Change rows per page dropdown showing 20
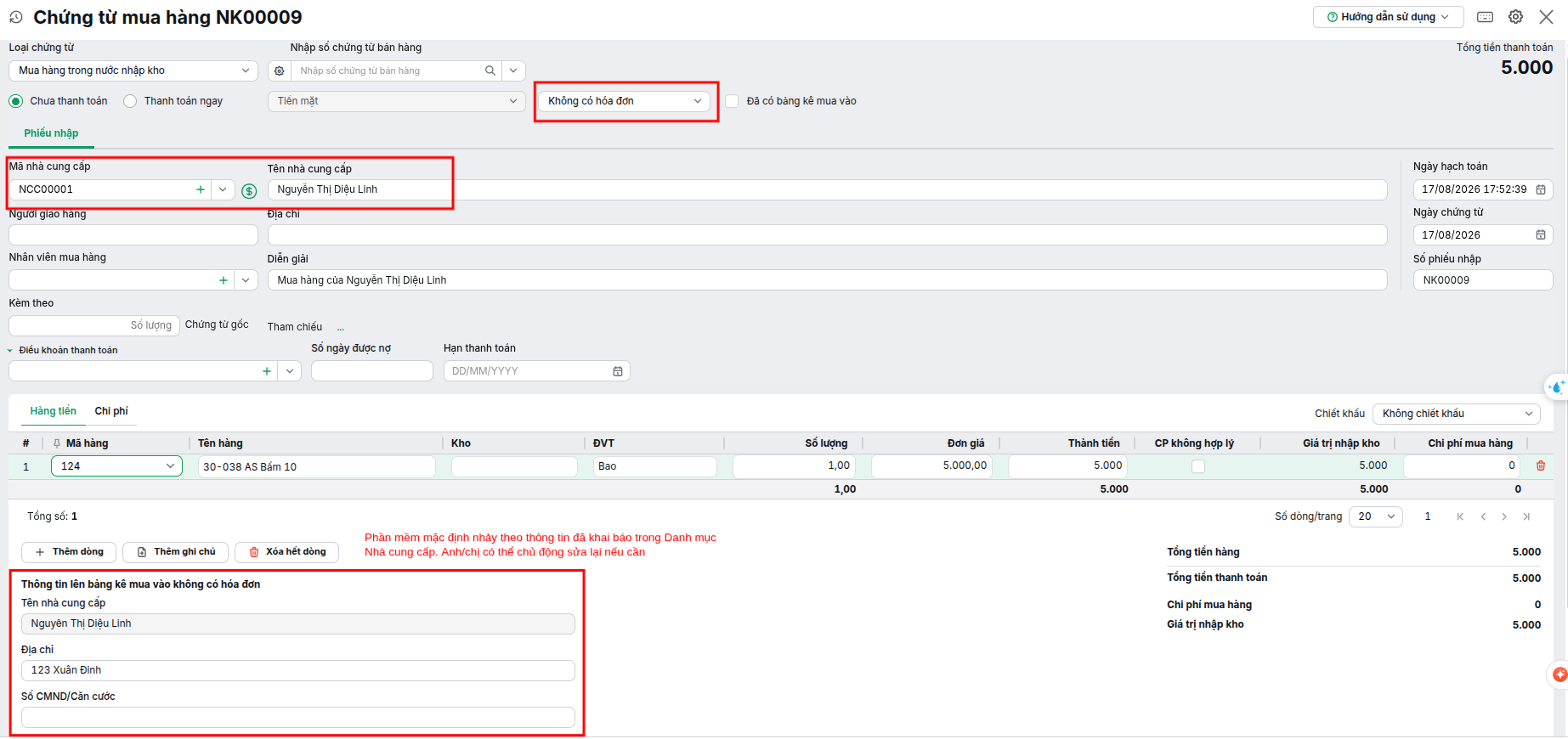This screenshot has height=739, width=1568. coord(1377,516)
